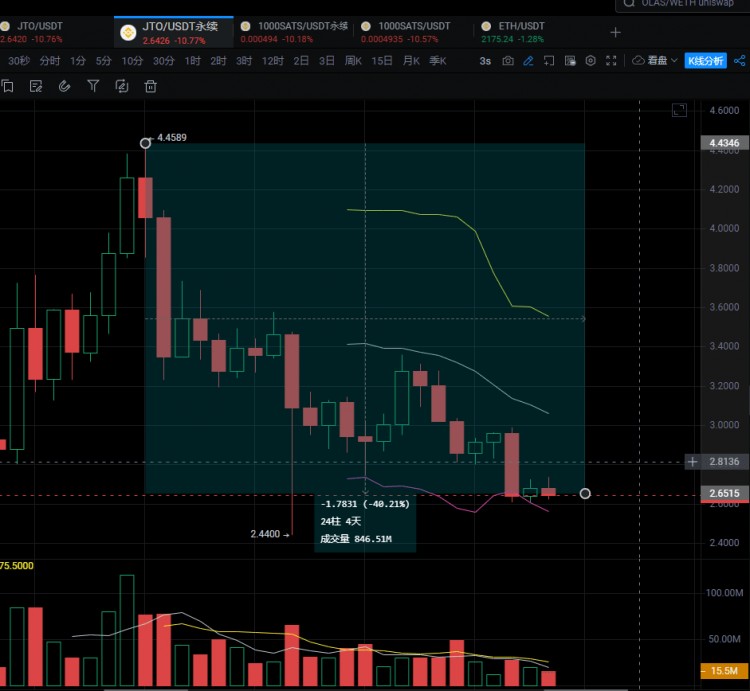Click the 成交量 846.51M label
Image resolution: width=750 pixels, height=691 pixels.
click(356, 539)
